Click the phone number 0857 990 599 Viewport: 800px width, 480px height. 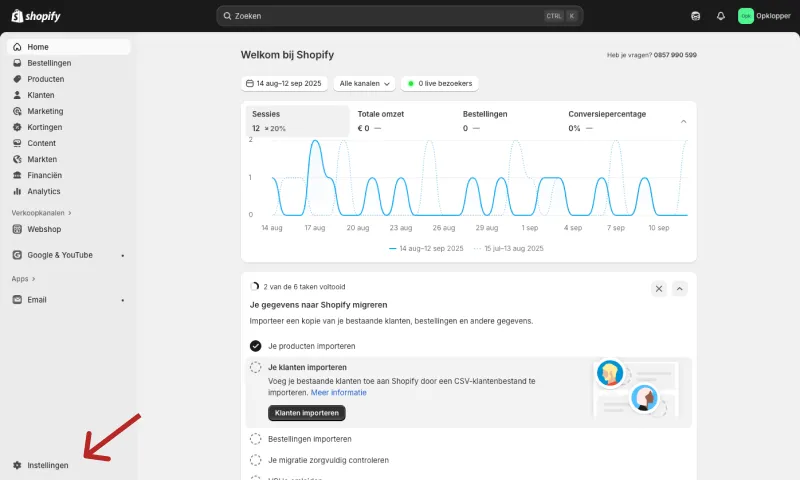pyautogui.click(x=675, y=55)
